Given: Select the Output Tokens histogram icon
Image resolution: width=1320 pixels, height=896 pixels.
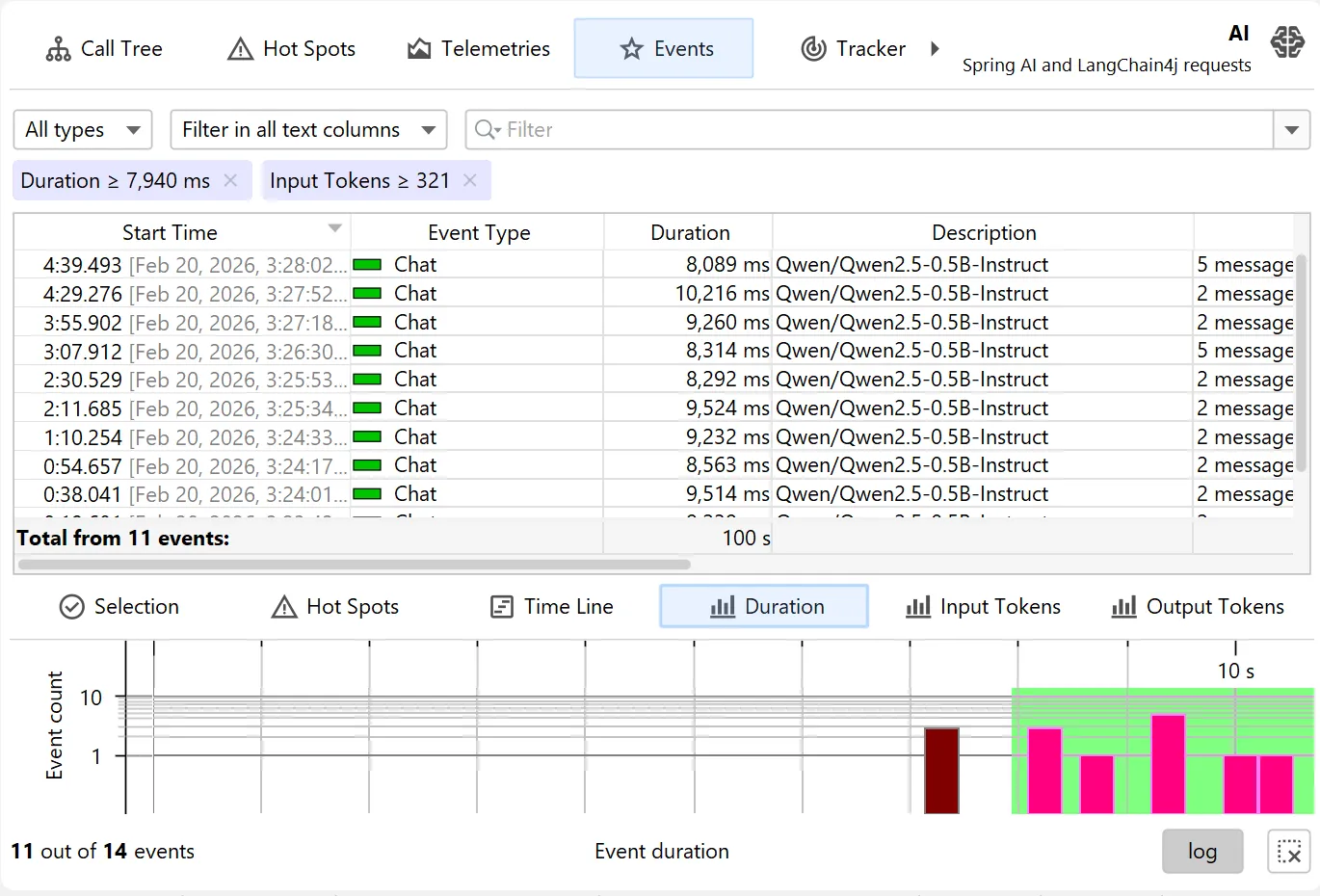Looking at the screenshot, I should (1122, 607).
